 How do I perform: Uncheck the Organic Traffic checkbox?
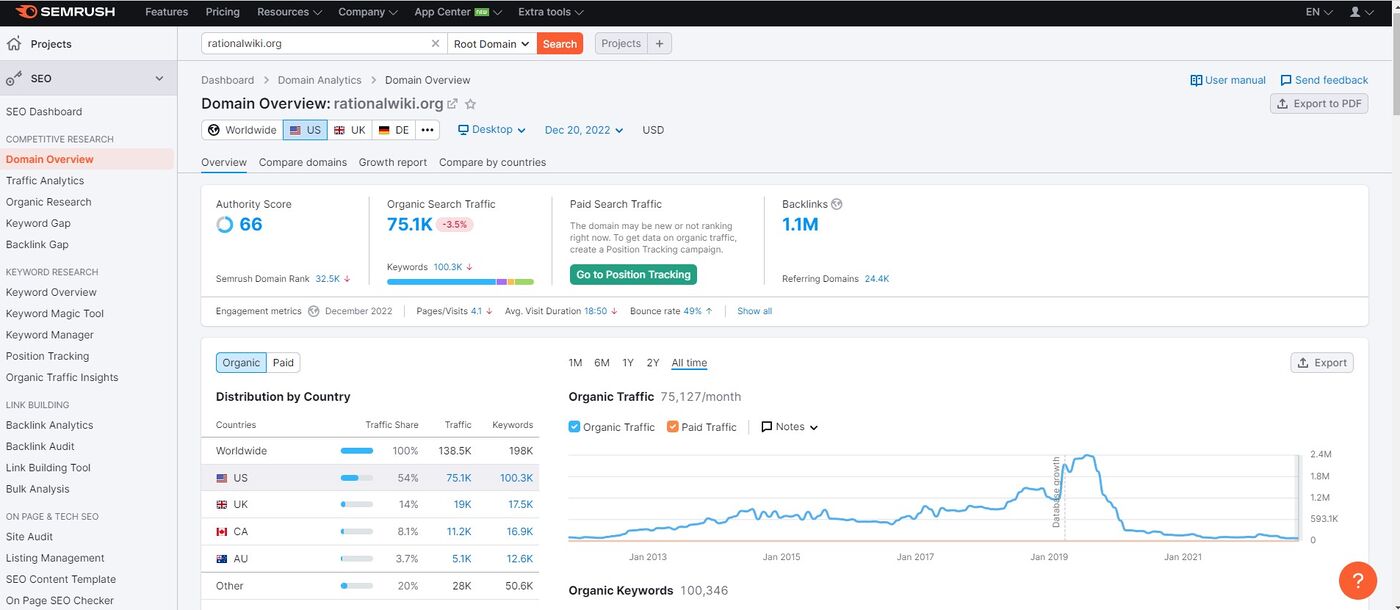click(x=574, y=427)
